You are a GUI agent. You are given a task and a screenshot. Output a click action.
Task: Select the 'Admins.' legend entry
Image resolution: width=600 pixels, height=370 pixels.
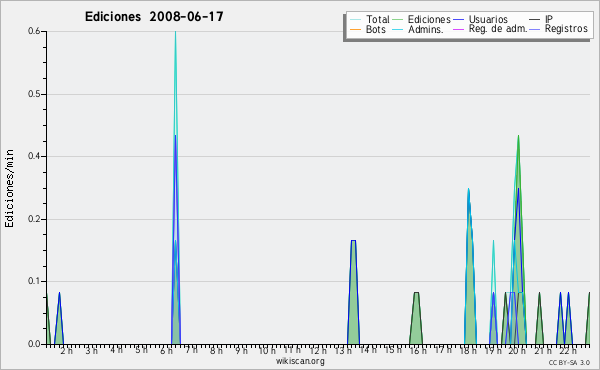(418, 29)
